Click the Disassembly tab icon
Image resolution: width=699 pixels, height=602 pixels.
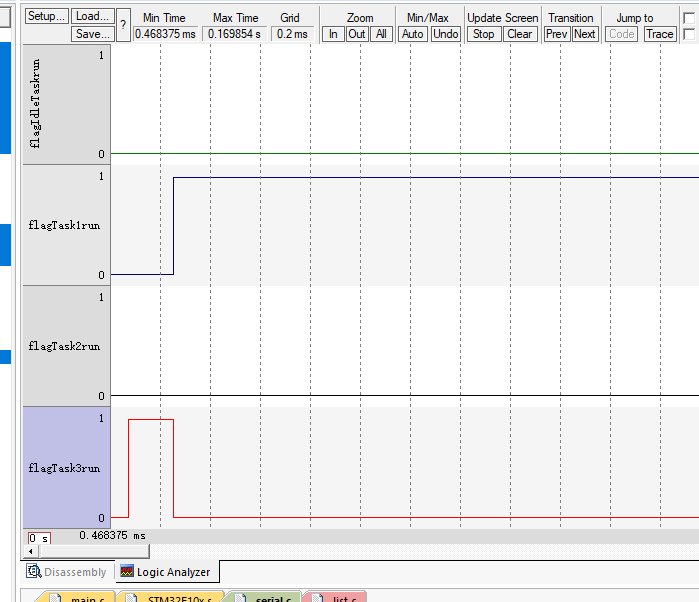(33, 571)
